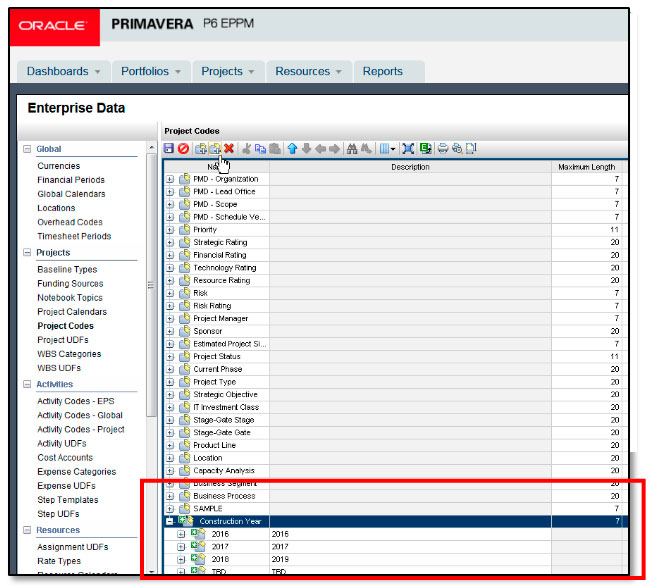Open Step Templates
Viewport: 652px width, 588px height.
pyautogui.click(x=68, y=500)
